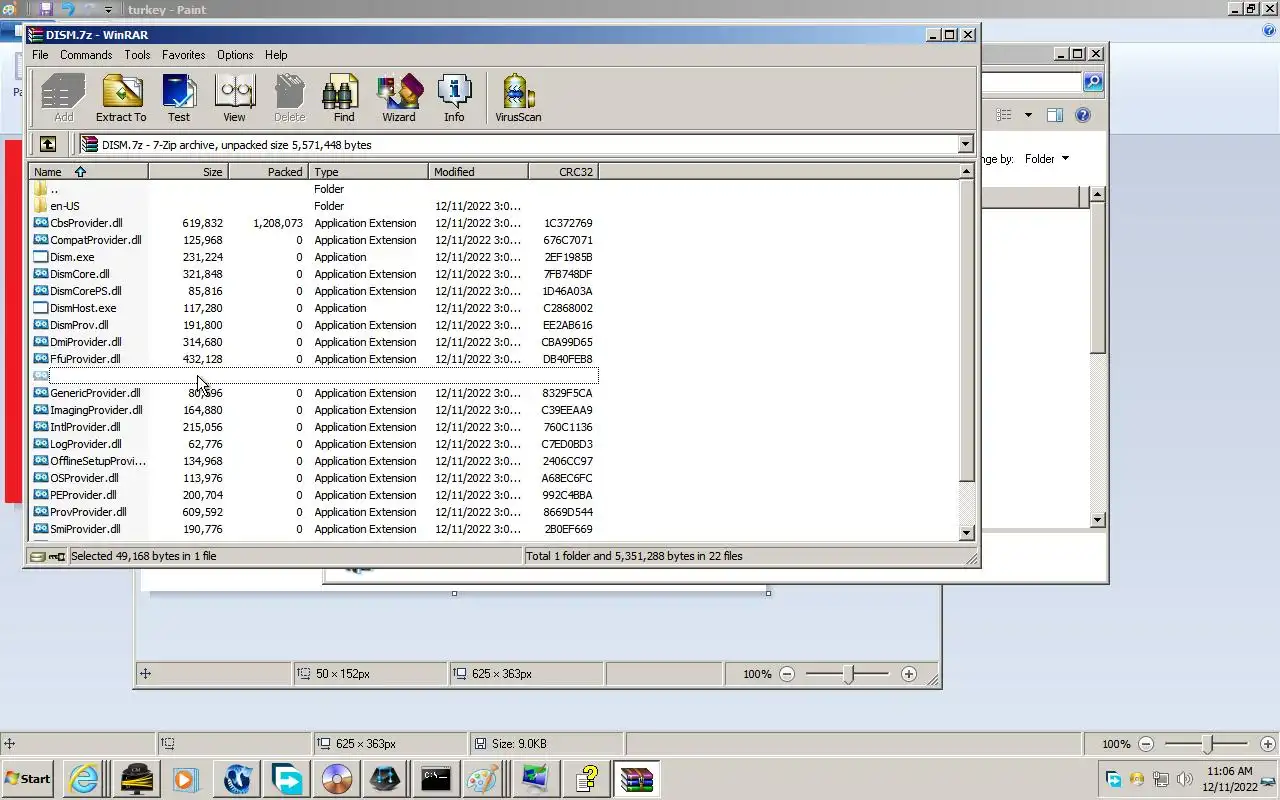Screen dimensions: 1280x800
Task: Click the media player taskbar icon
Action: pyautogui.click(x=185, y=778)
